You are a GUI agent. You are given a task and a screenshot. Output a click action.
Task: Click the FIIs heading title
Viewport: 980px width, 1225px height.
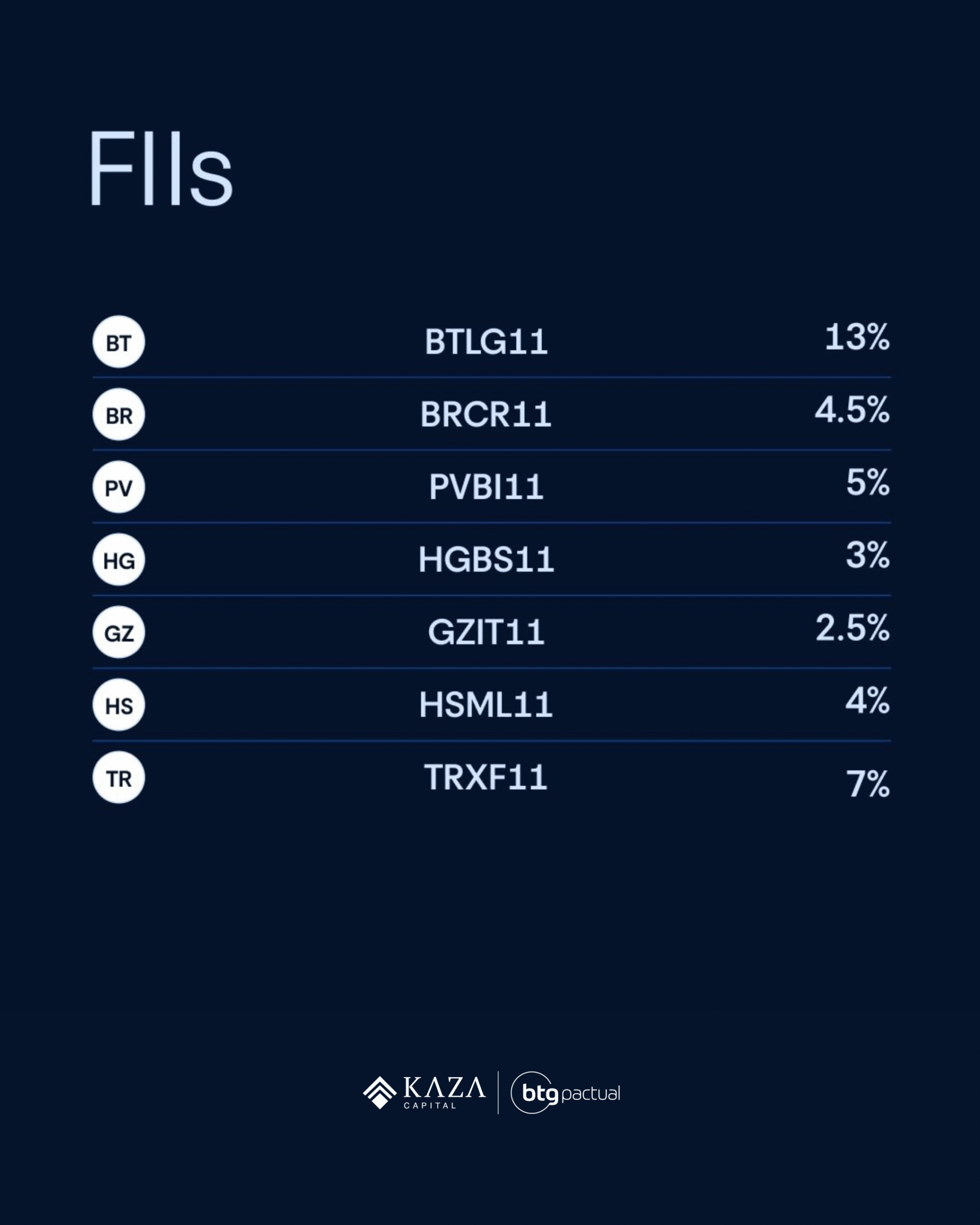[161, 169]
